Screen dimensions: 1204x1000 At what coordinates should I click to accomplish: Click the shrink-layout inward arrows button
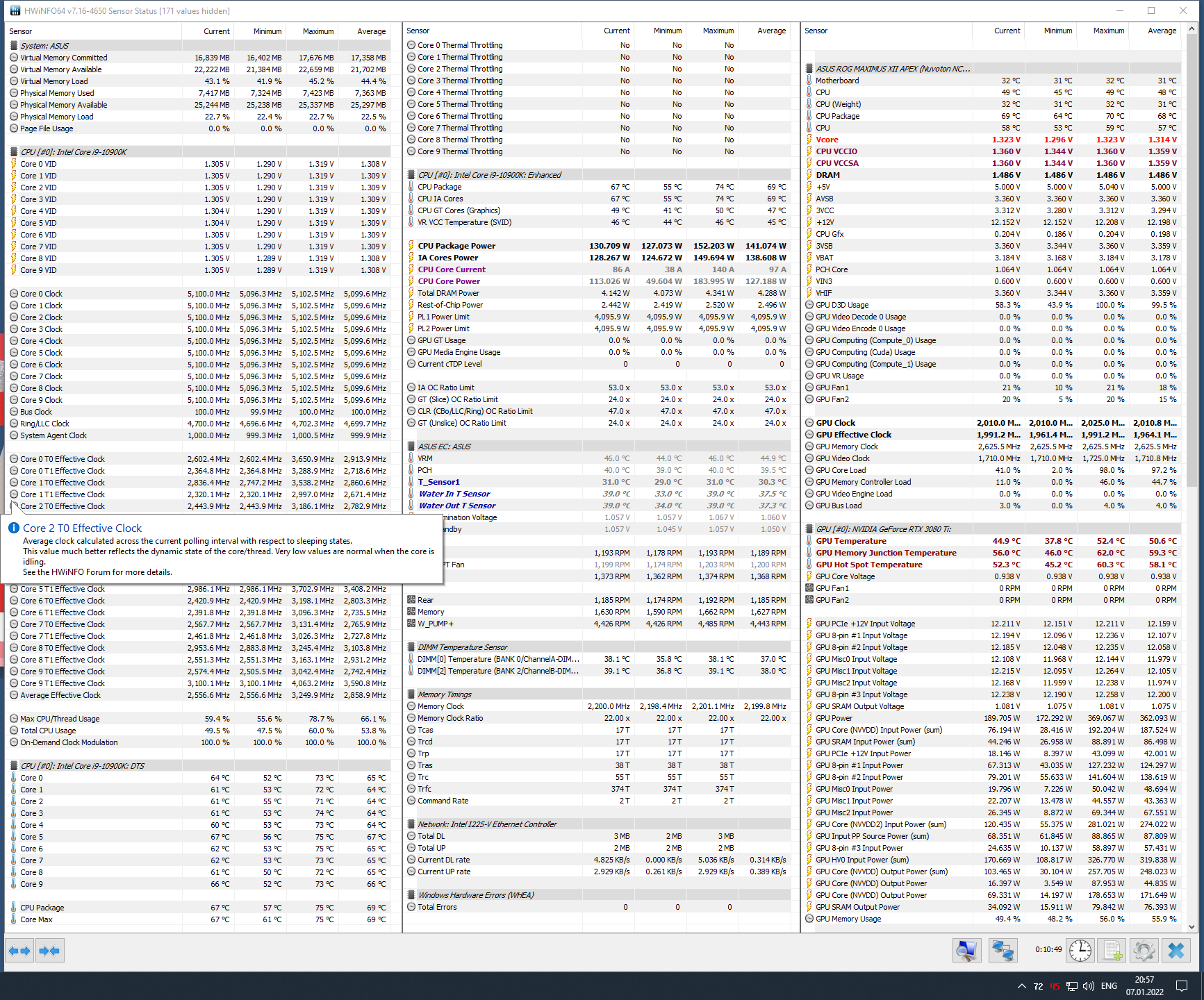point(49,951)
